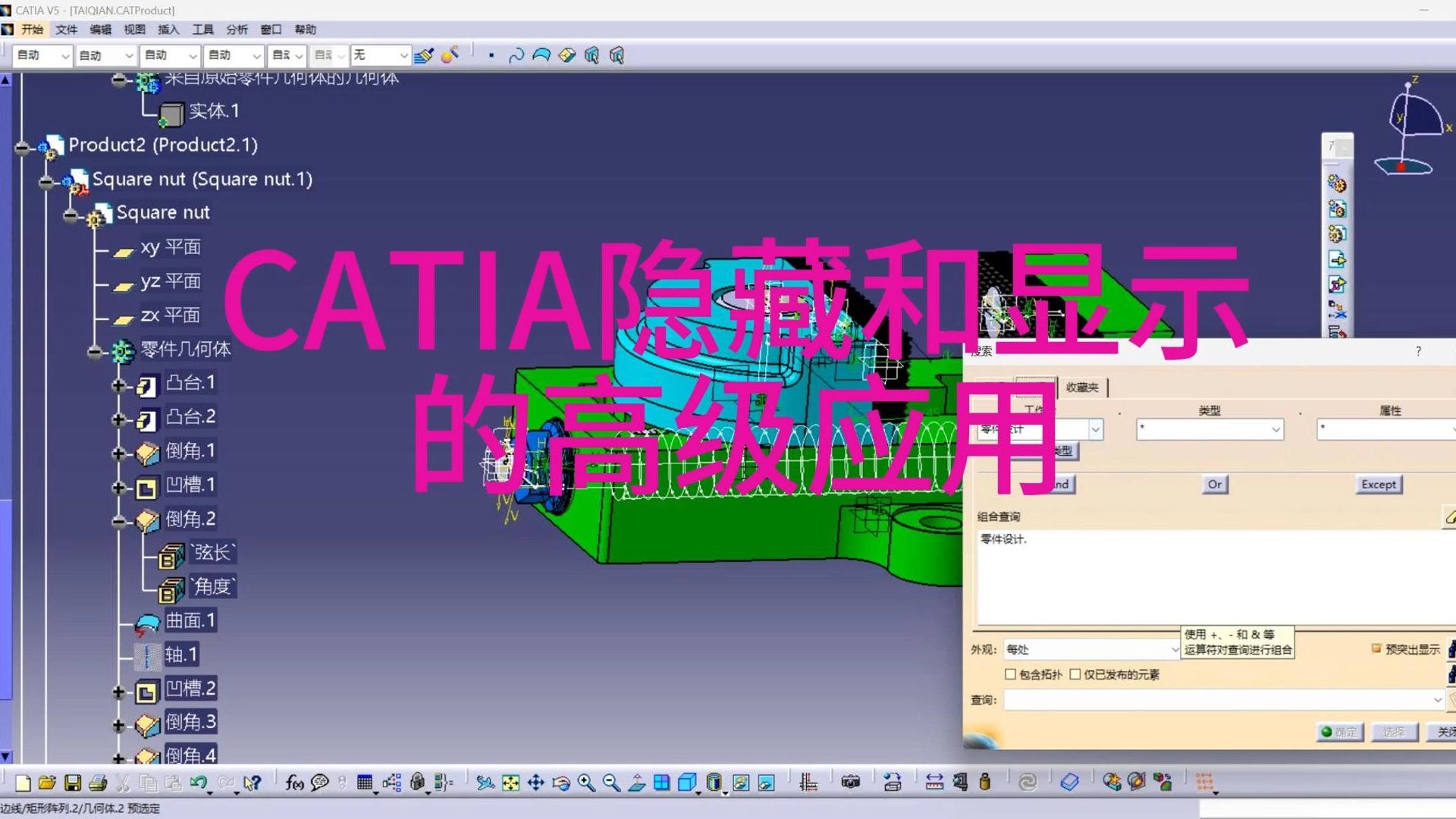Click the Lock padlock icon
1456x819 pixels.
tap(417, 783)
